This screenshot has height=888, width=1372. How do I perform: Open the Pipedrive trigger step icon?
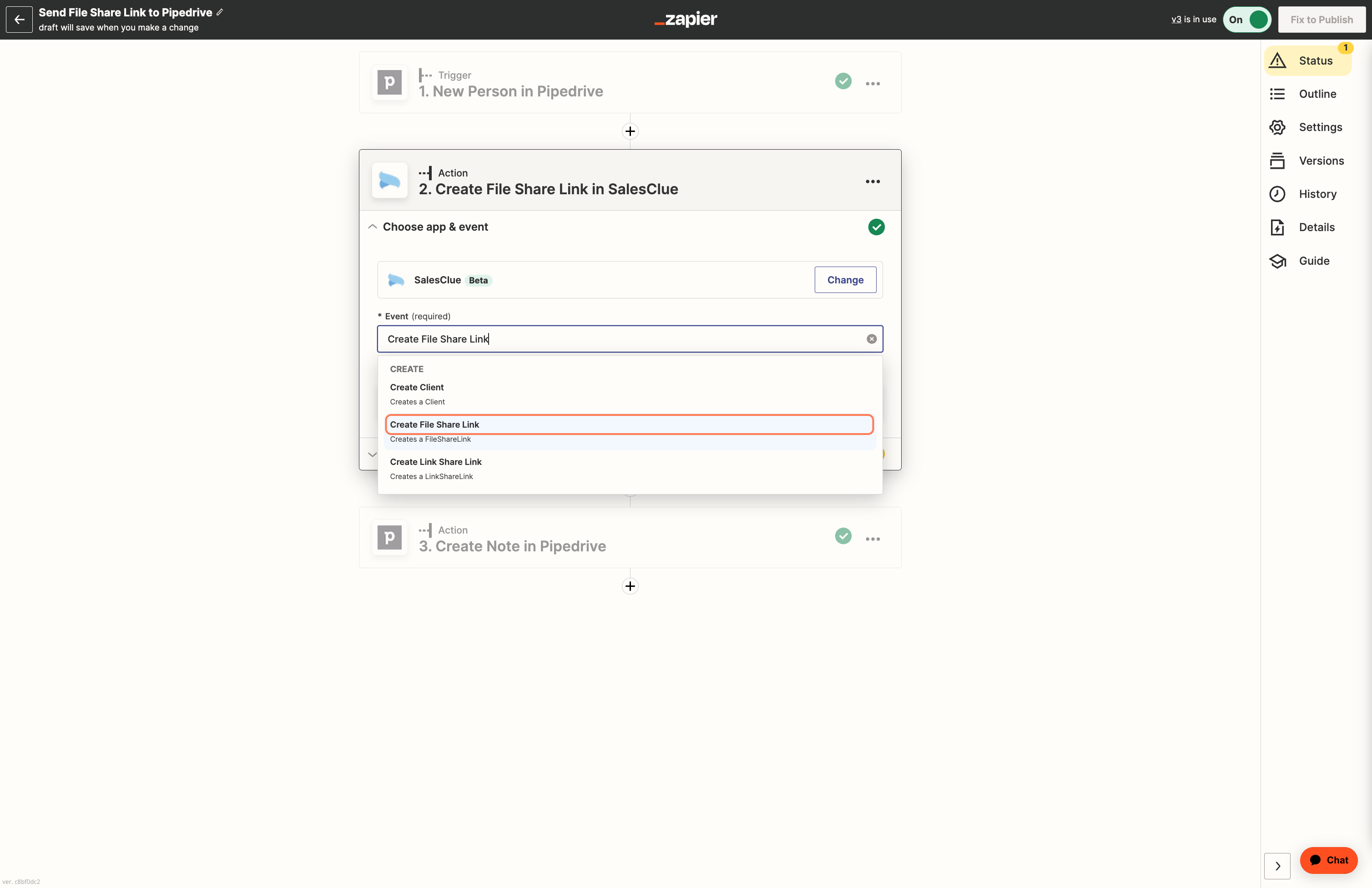click(390, 82)
